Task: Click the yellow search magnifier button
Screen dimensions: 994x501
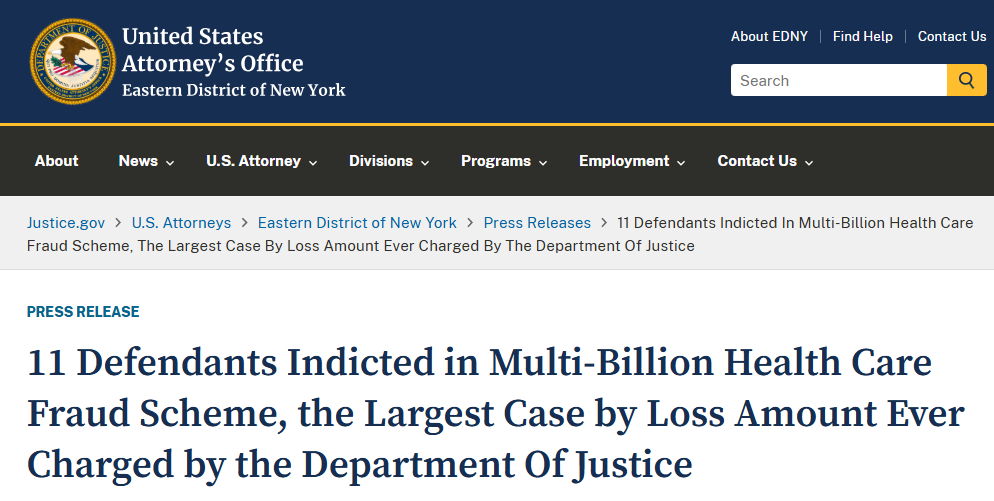Action: tap(967, 80)
